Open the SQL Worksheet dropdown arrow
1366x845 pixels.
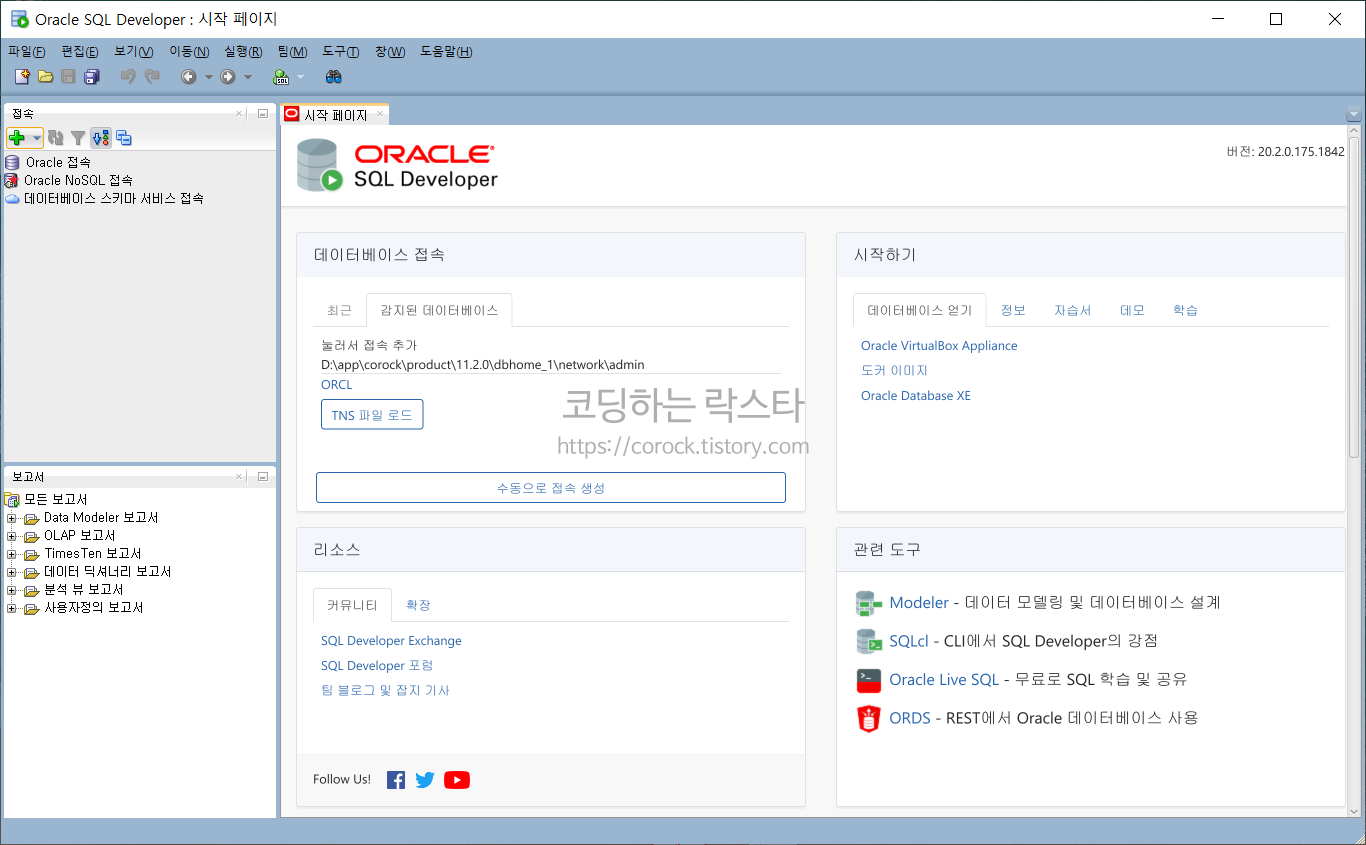[x=300, y=77]
